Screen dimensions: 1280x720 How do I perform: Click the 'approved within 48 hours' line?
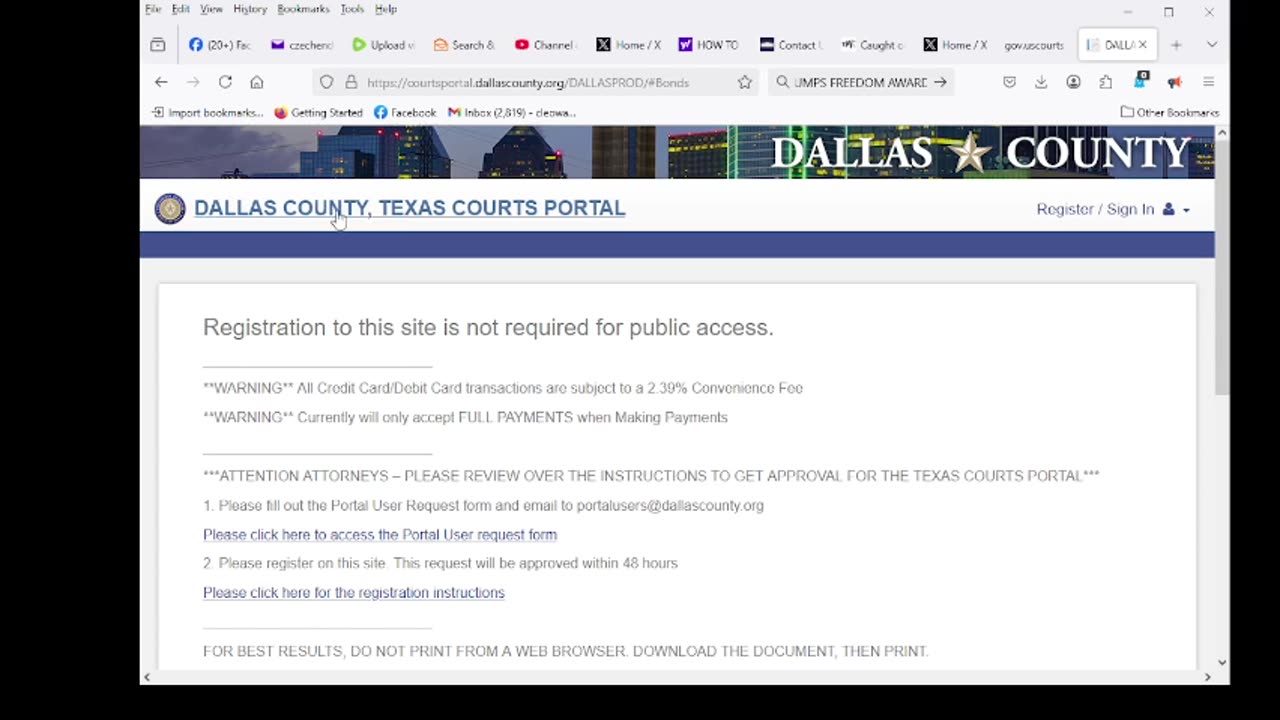[x=440, y=563]
